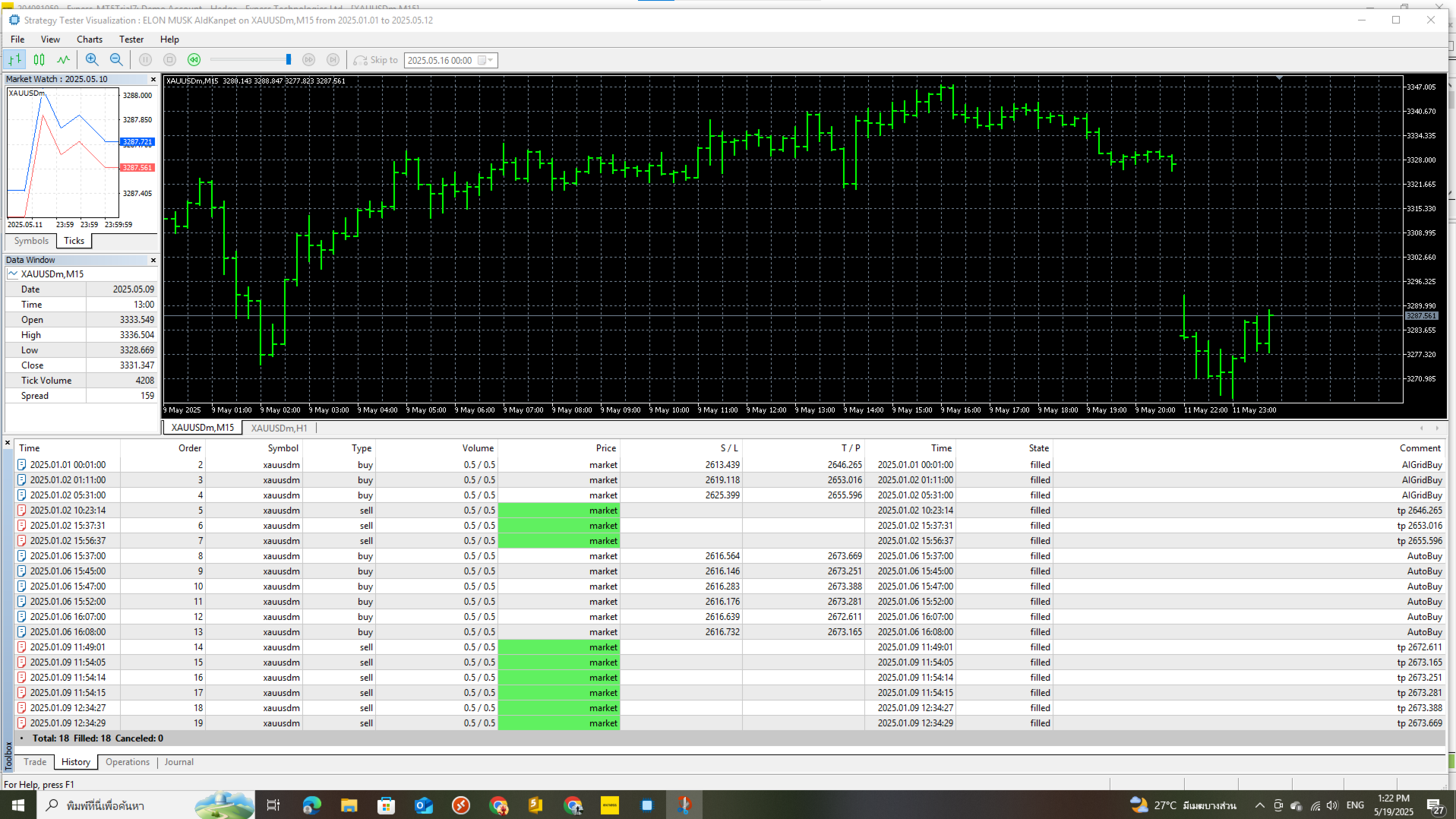Select Tick Volume row in Data Window

(81, 381)
